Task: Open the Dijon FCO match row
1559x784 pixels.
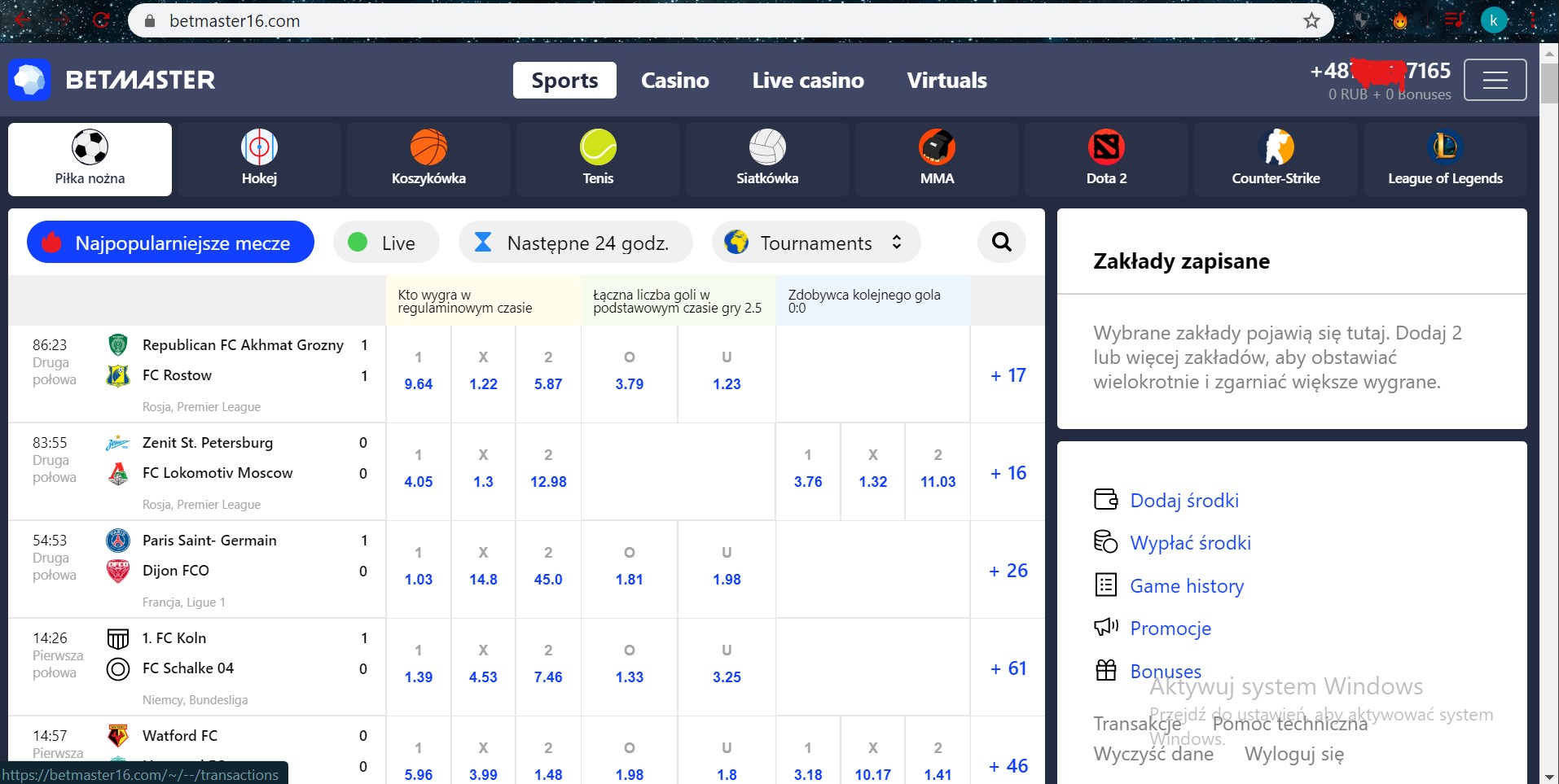Action: pos(176,571)
